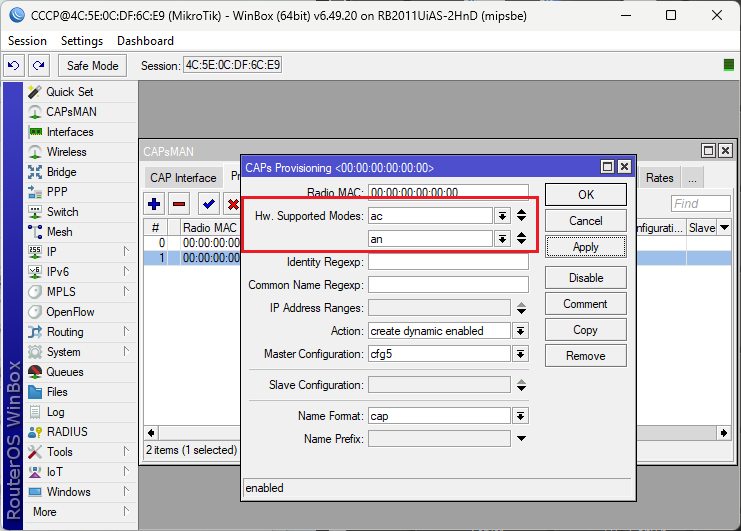Click the Remove button
The height and width of the screenshot is (531, 741).
click(x=586, y=356)
